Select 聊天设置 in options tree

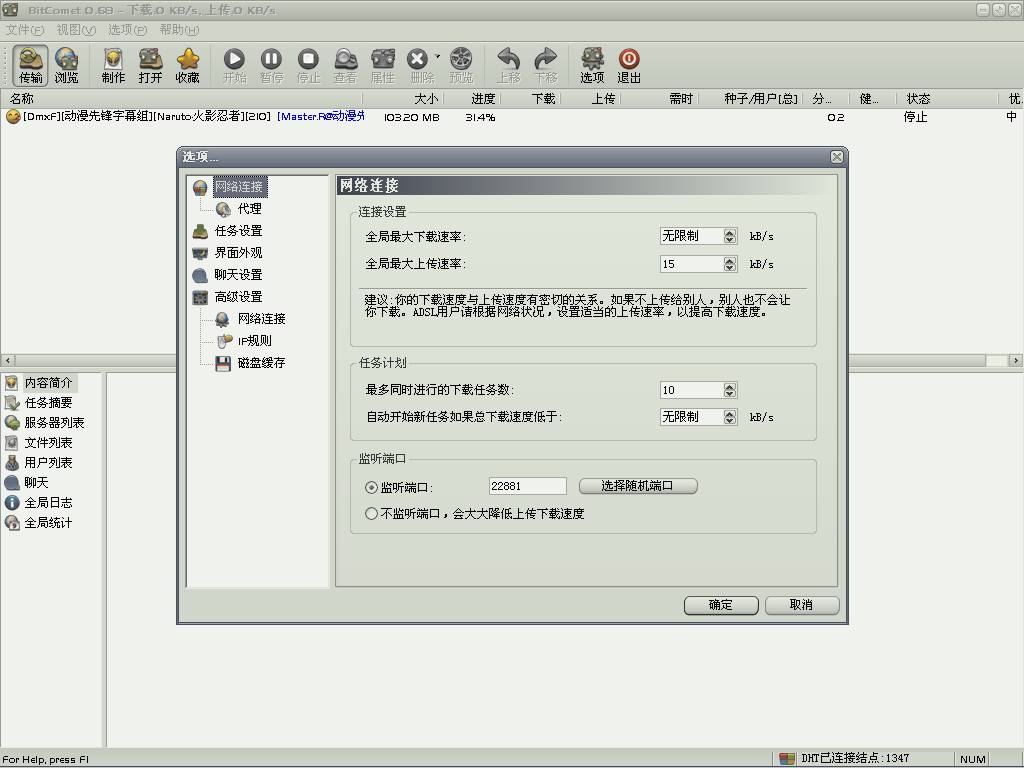(238, 274)
